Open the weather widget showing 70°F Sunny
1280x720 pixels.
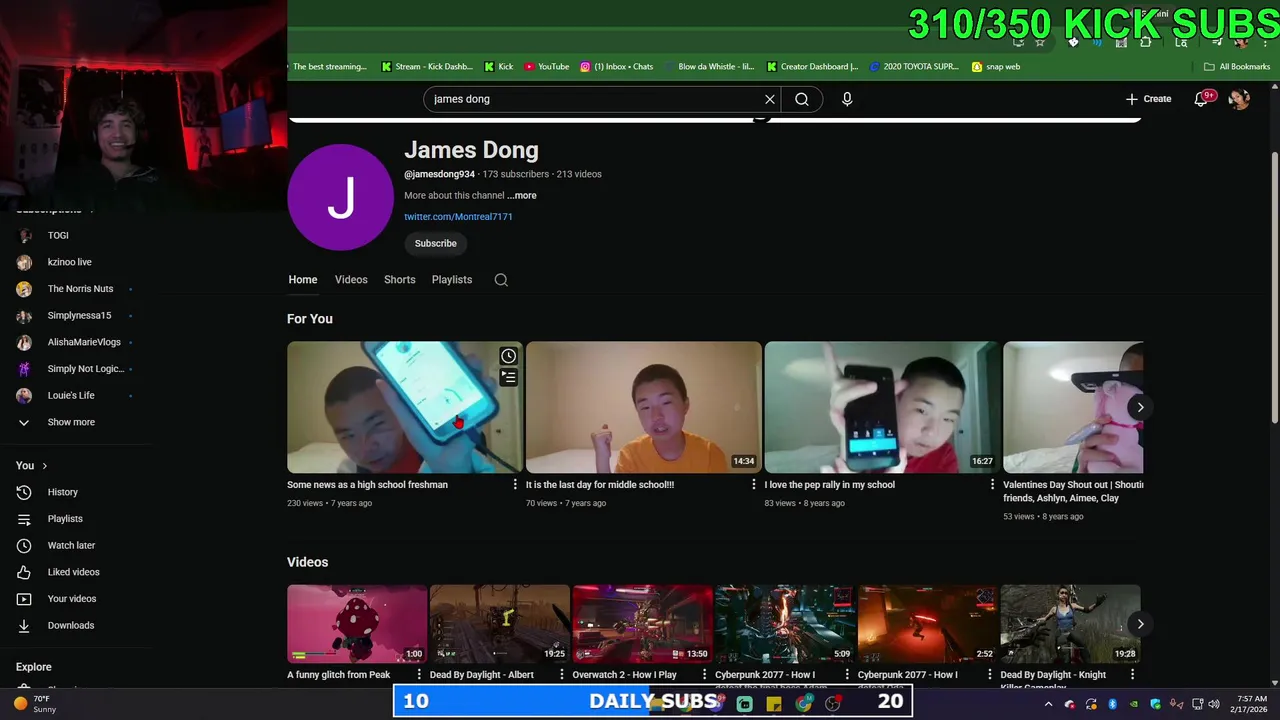tap(33, 704)
